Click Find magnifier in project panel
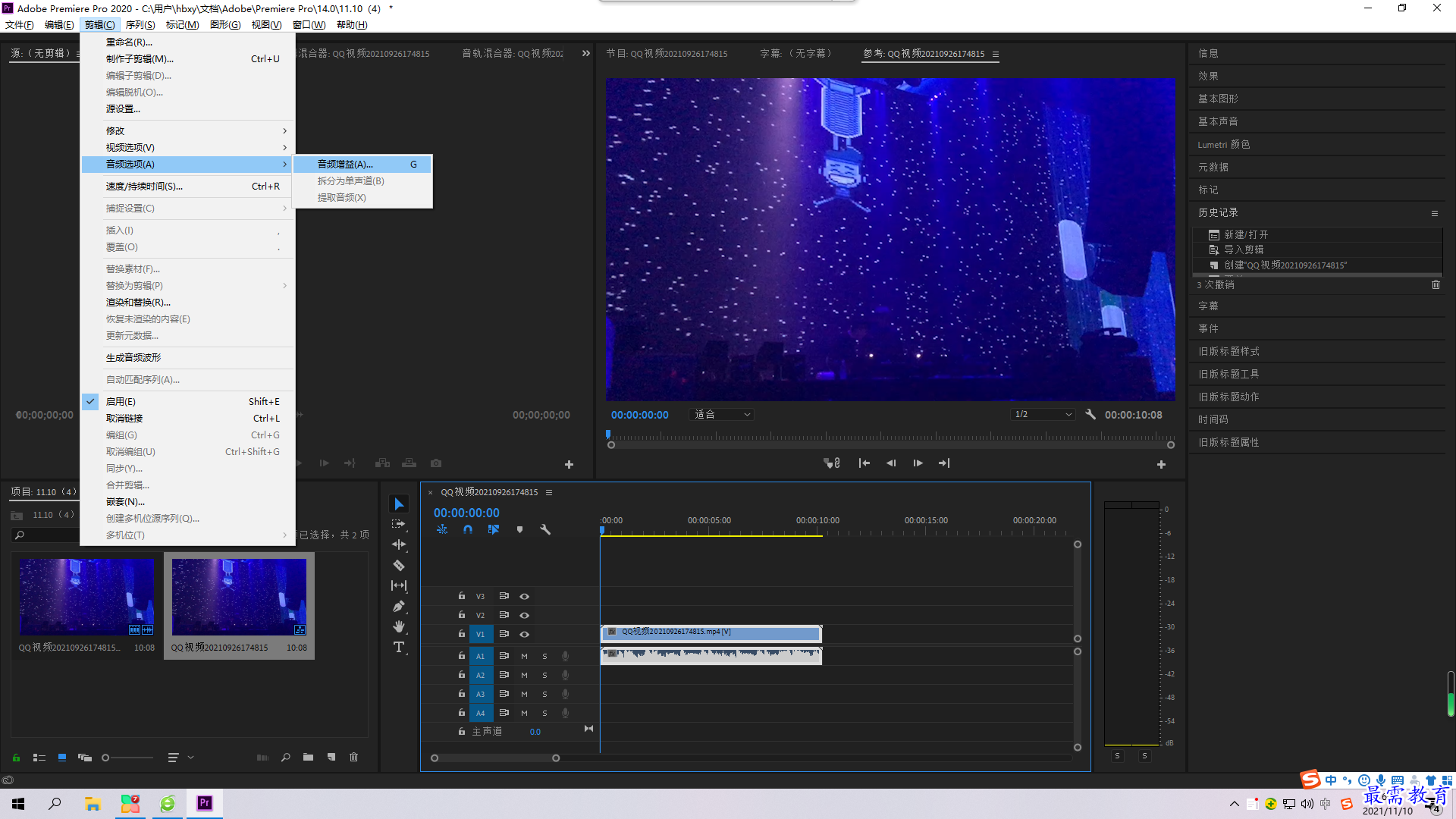This screenshot has height=819, width=1456. [286, 758]
